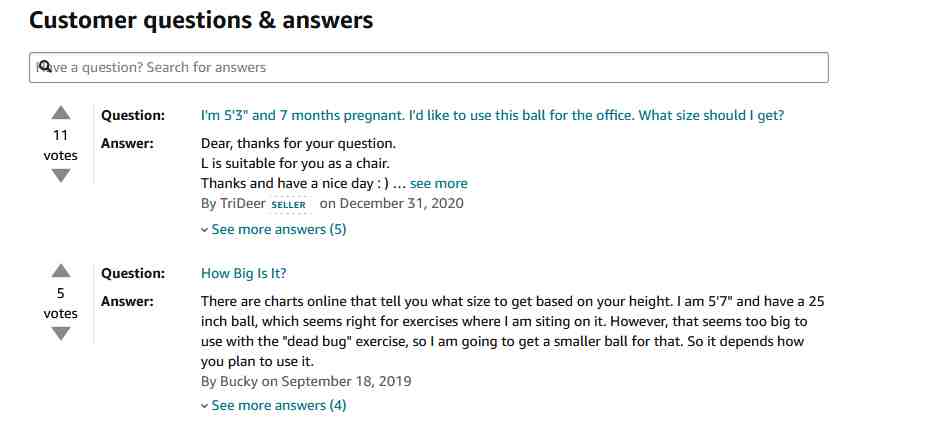Click Bucky's answer text about the 25 inch ball
The image size is (933, 428).
[x=512, y=331]
